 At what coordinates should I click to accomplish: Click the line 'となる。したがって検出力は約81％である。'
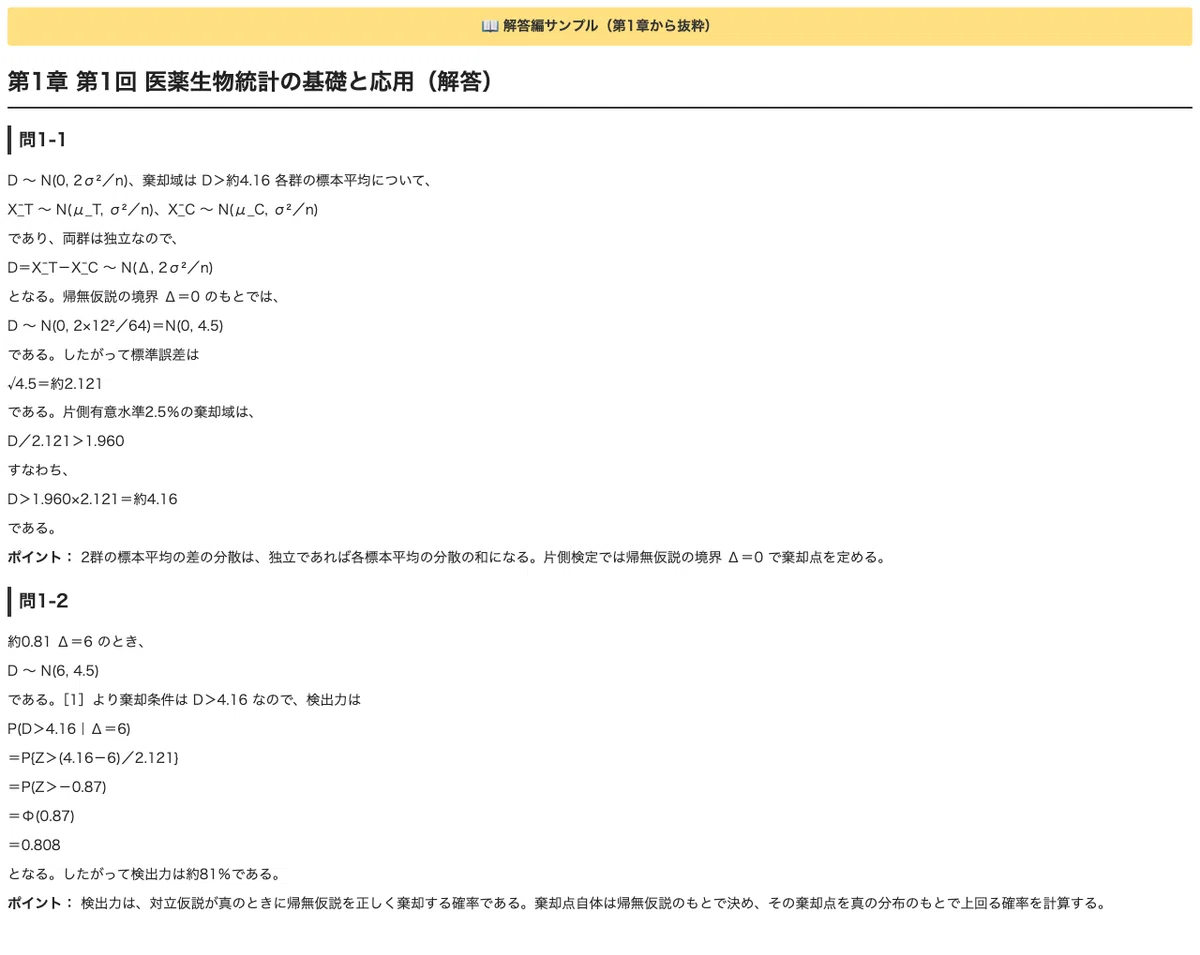[144, 874]
